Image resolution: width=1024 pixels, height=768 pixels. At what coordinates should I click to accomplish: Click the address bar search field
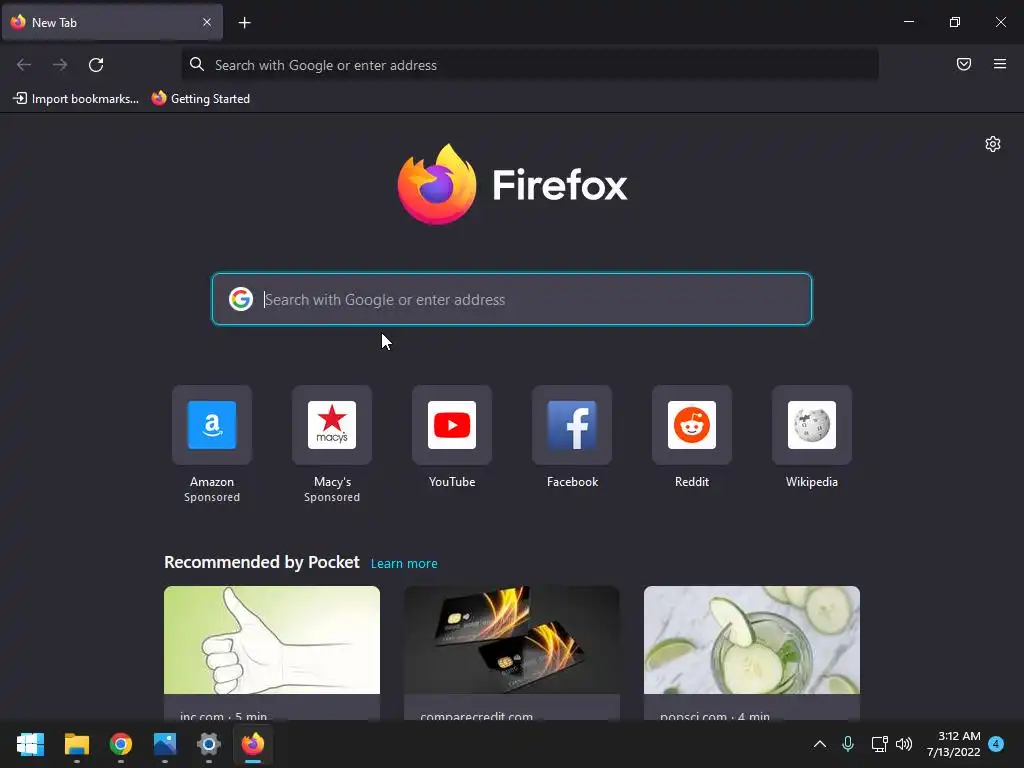(x=530, y=65)
